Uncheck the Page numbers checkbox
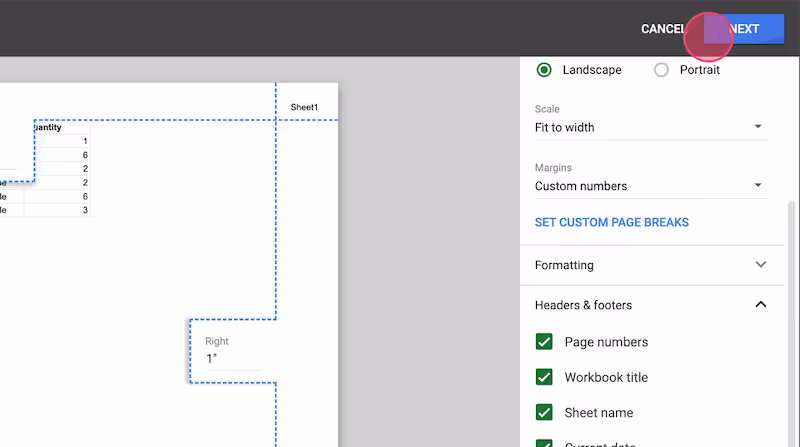 [544, 342]
